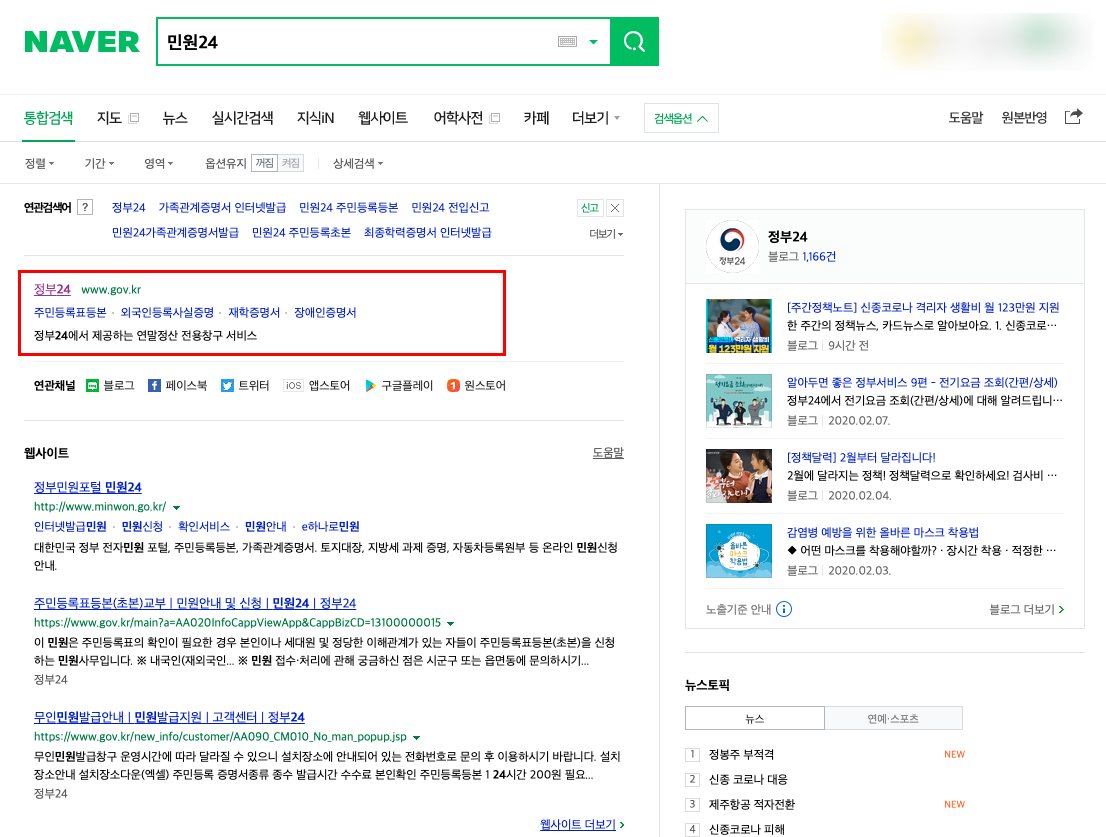Click related search 민원24 주민등록등본
This screenshot has width=1106, height=837.
tap(348, 207)
